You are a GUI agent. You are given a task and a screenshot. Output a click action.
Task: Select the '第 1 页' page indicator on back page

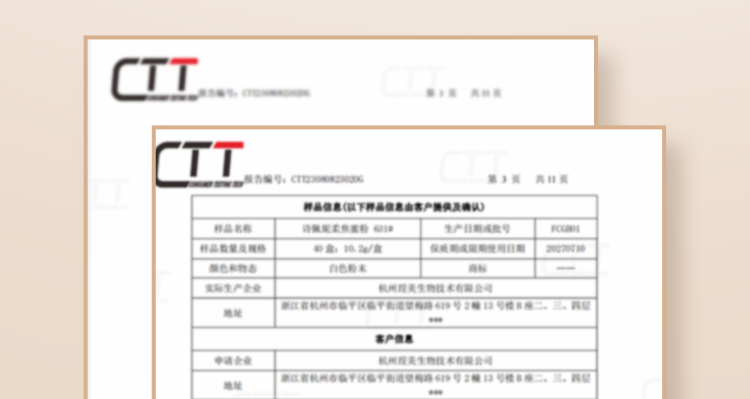click(x=441, y=93)
